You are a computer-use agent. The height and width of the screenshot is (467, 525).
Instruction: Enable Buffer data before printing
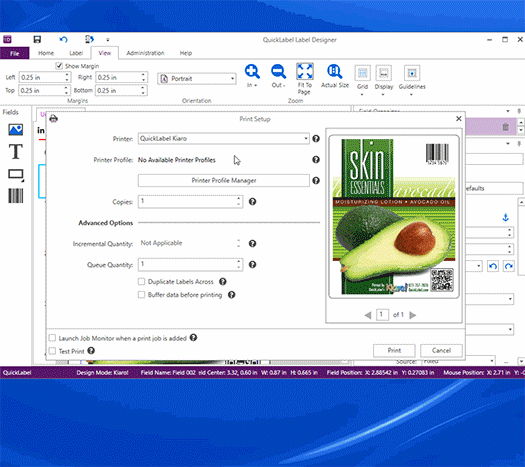[141, 295]
